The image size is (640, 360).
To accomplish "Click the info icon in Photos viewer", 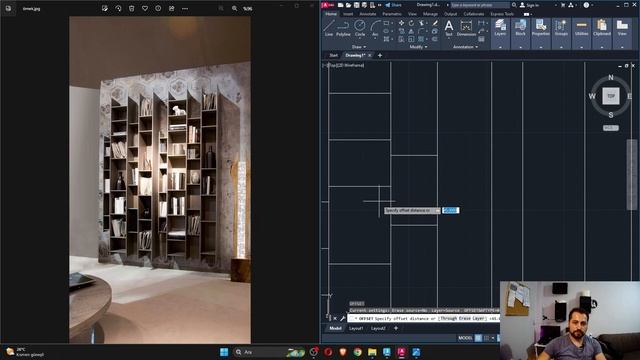I will (158, 8).
